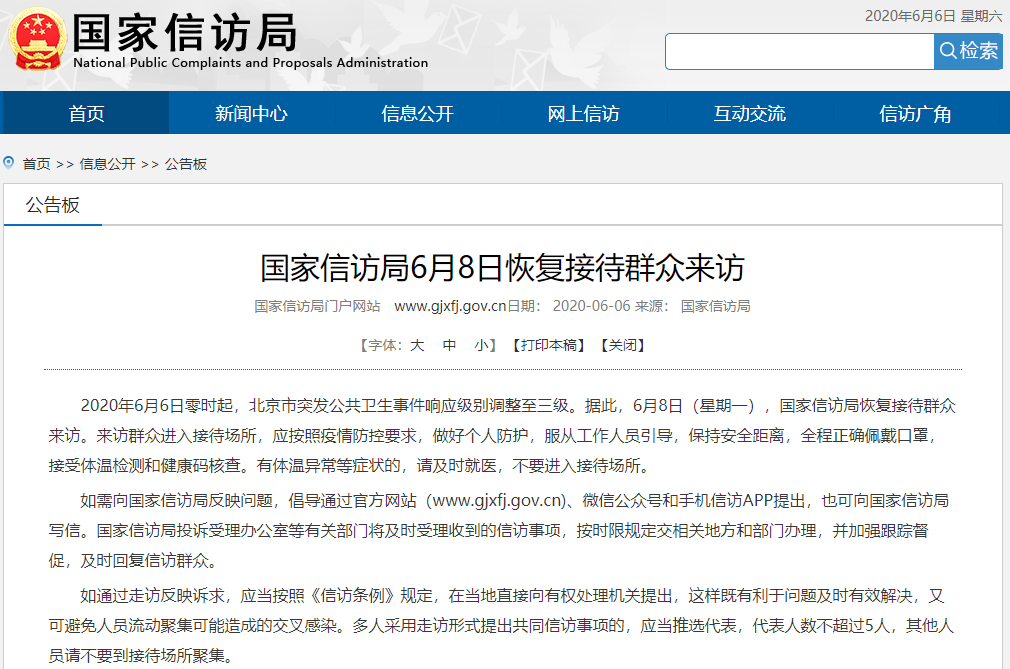Screen dimensions: 1010x669
Task: Open the 信访广角 section
Action: 915,113
